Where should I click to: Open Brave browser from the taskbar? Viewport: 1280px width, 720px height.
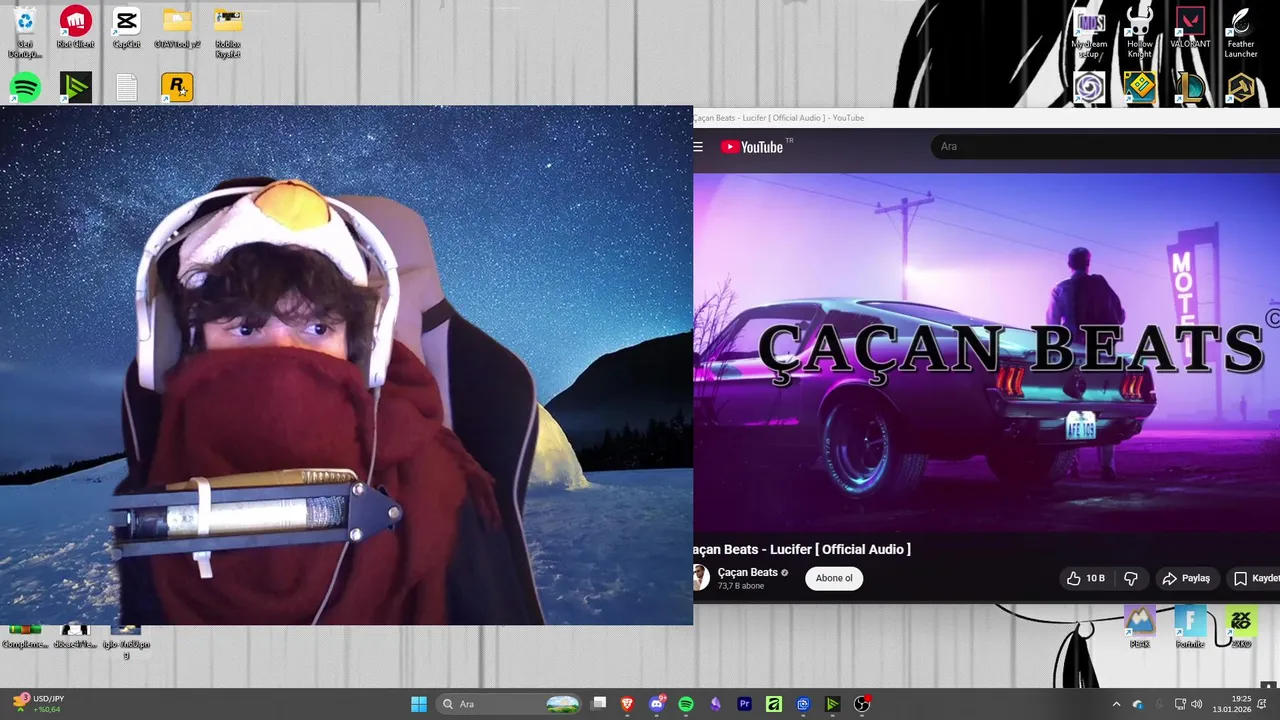(628, 704)
